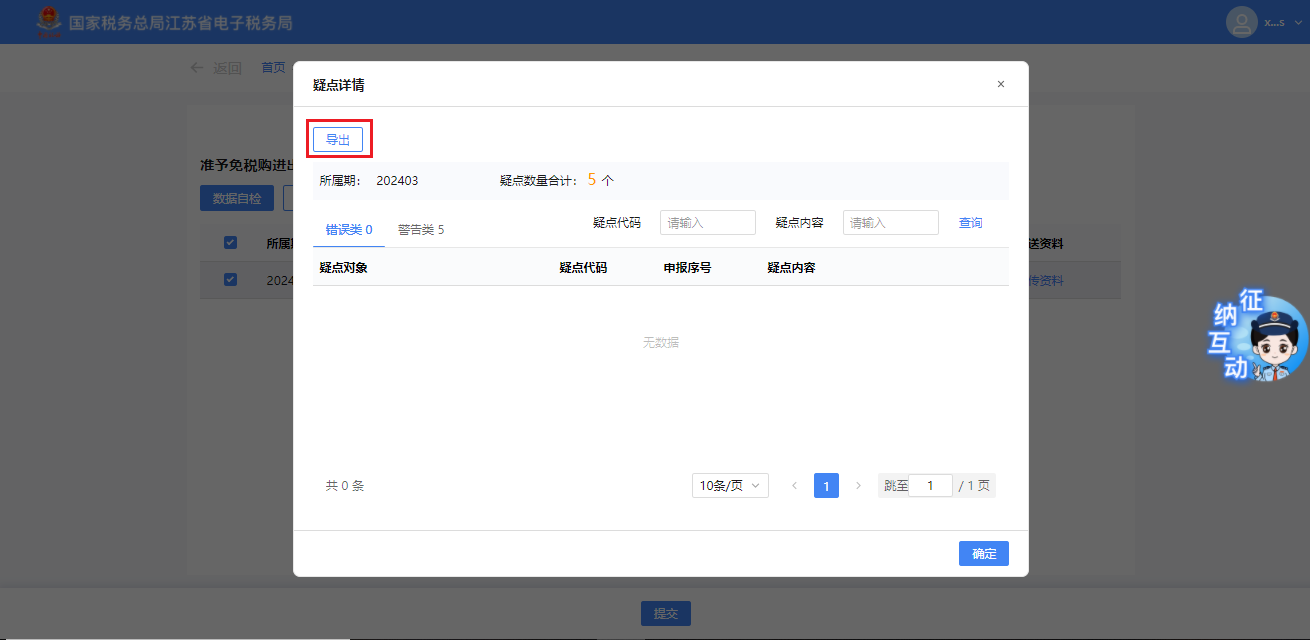1310x640 pixels.
Task: Go to previous page arrow
Action: [x=794, y=486]
